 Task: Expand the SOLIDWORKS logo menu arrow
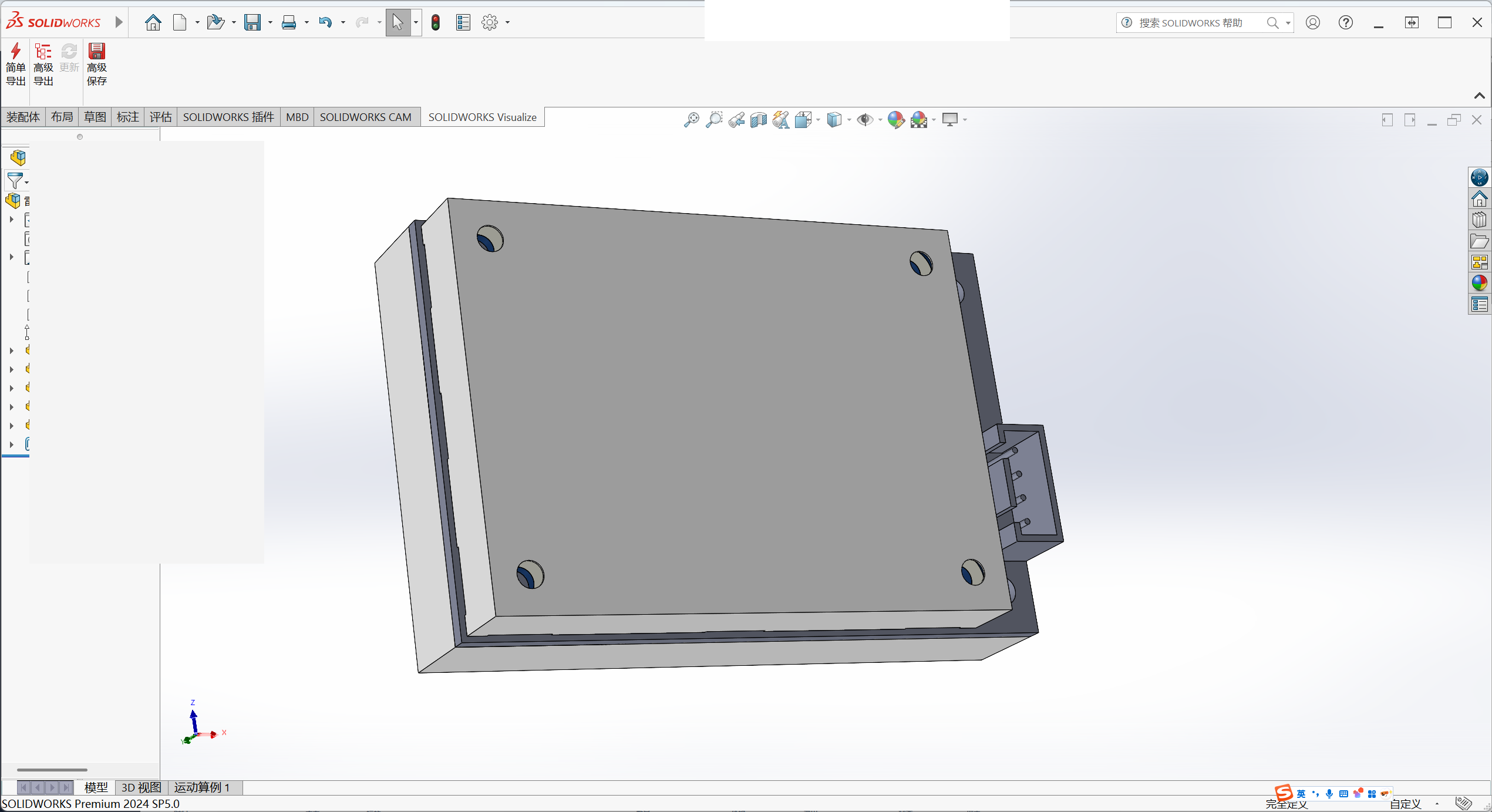[x=119, y=22]
